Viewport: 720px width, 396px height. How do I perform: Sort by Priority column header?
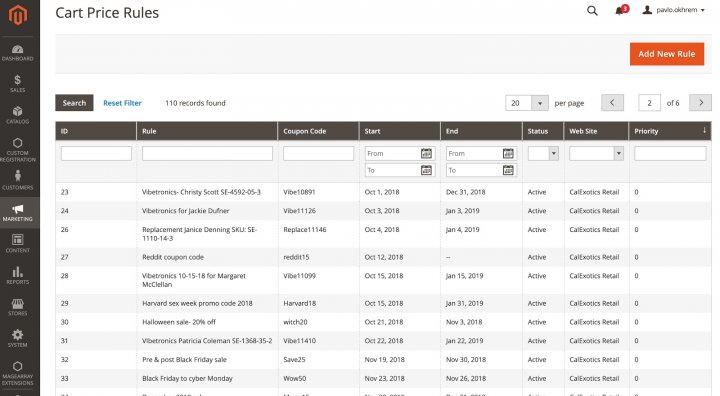tap(670, 131)
